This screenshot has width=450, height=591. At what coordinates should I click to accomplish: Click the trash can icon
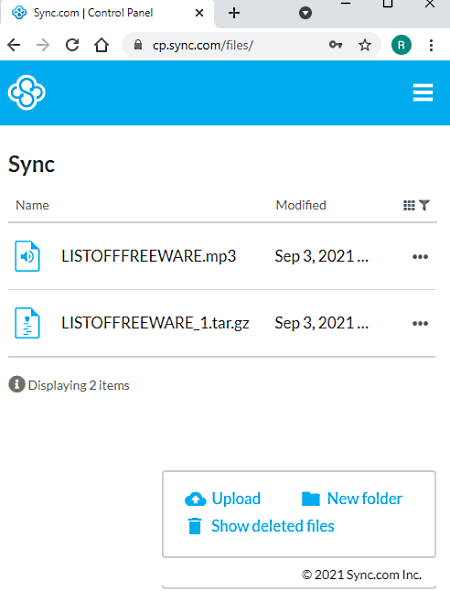194,526
